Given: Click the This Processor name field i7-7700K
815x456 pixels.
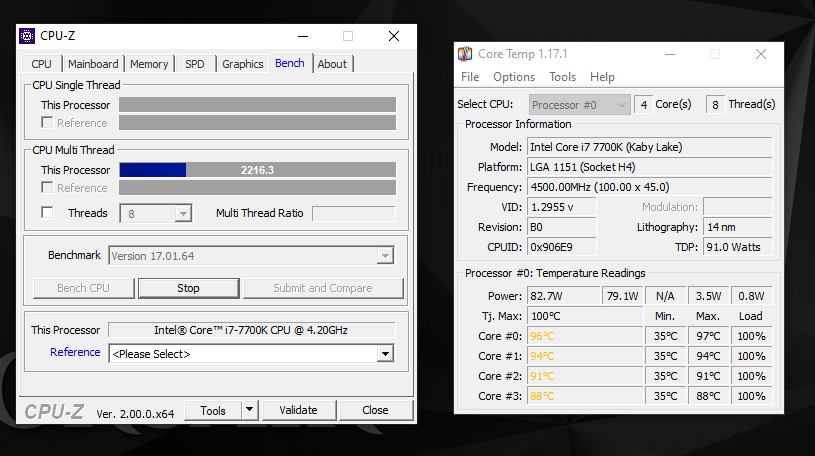Looking at the screenshot, I should tap(252, 330).
